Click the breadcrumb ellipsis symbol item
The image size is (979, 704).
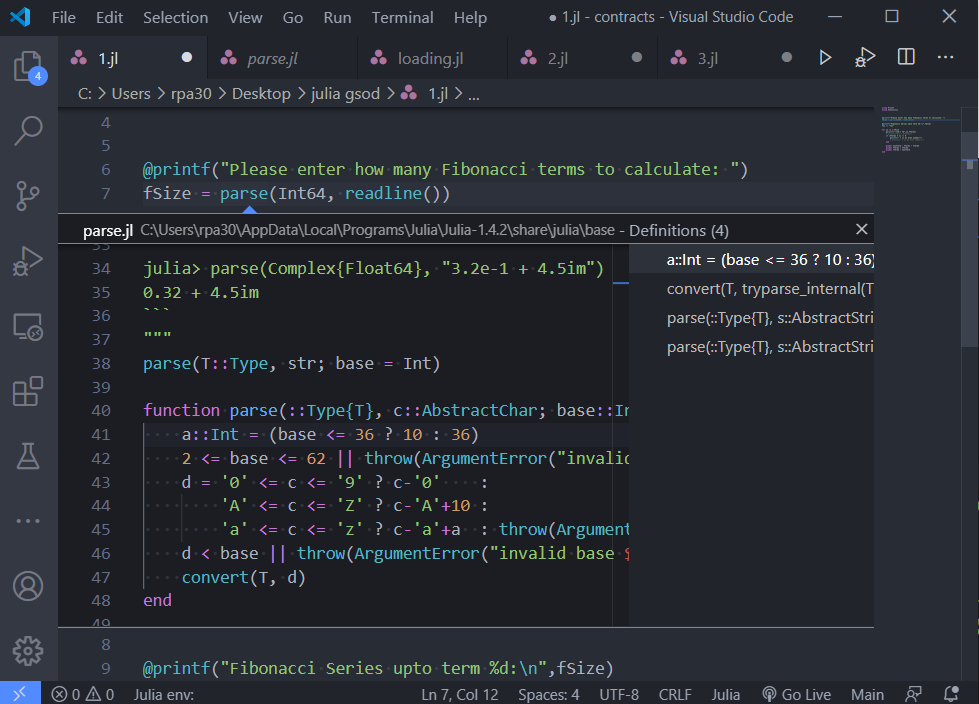[474, 95]
